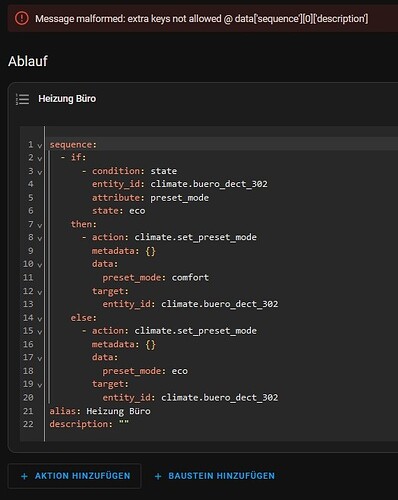Viewport: 398px width, 500px height.
Task: Collapse the fold arrow at line 1
Action: click(x=40, y=146)
